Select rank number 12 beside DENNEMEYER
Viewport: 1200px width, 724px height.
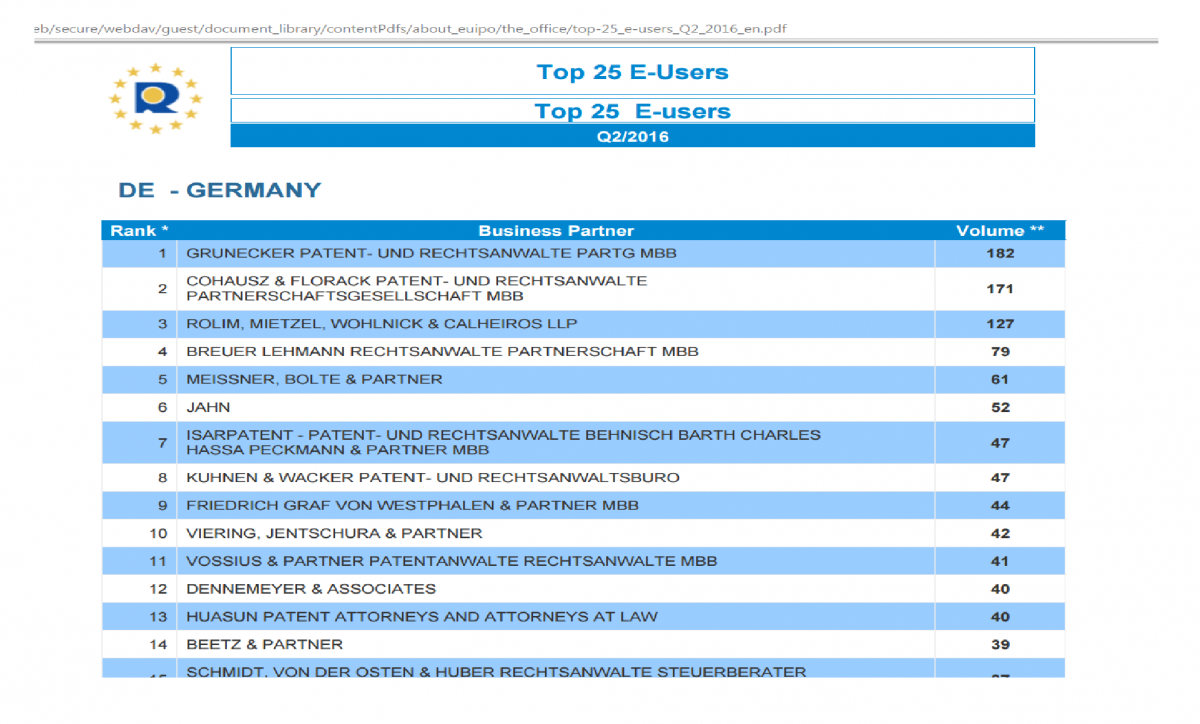pos(158,588)
